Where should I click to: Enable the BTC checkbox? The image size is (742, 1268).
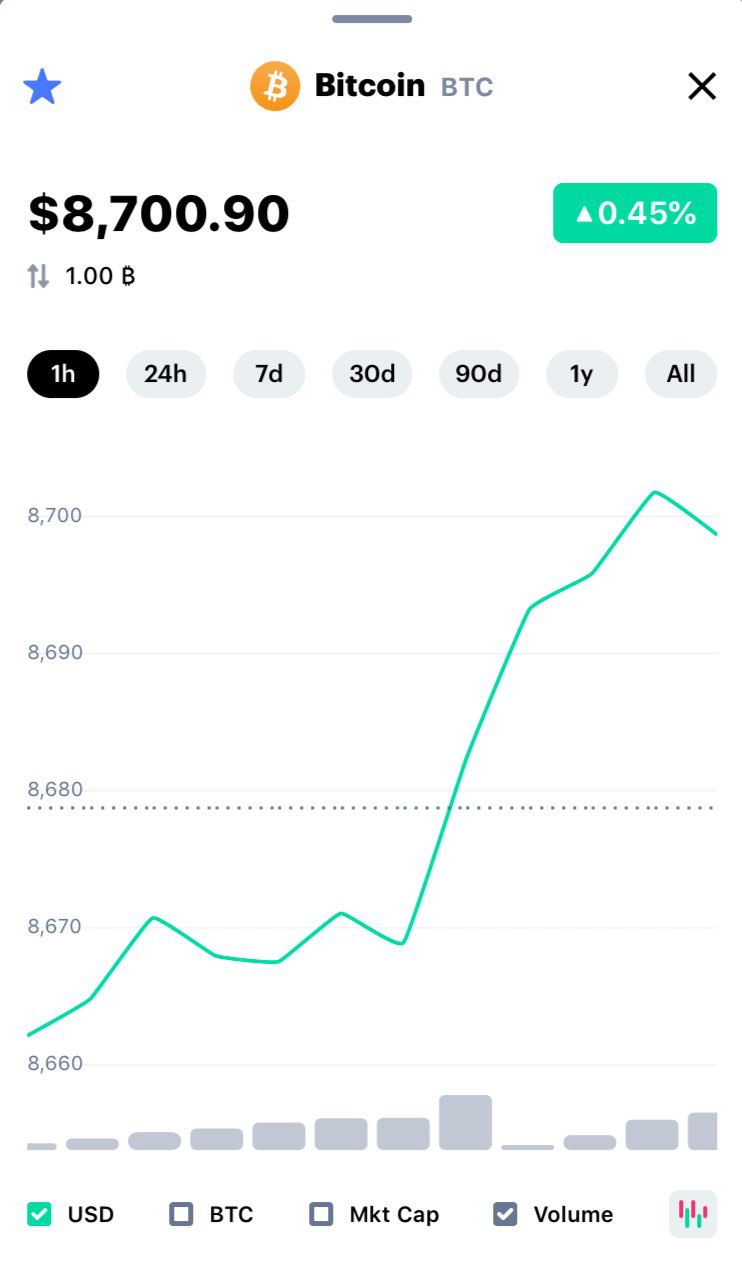pyautogui.click(x=181, y=1214)
